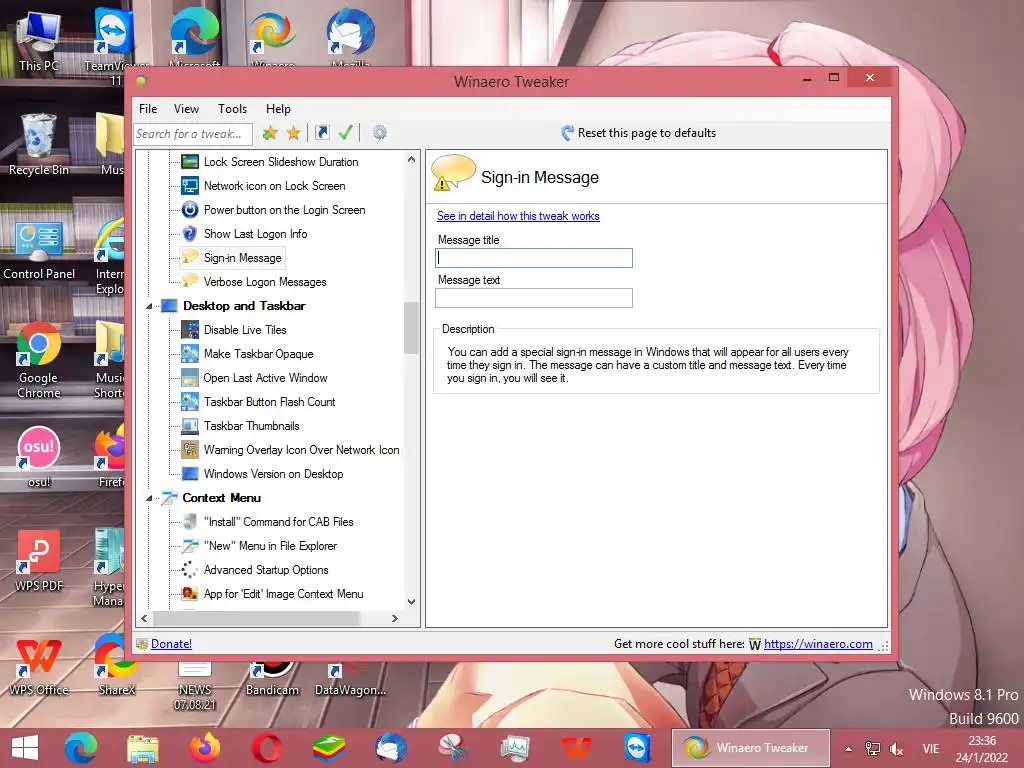Open the Help menu
Image resolution: width=1024 pixels, height=768 pixels.
point(278,109)
